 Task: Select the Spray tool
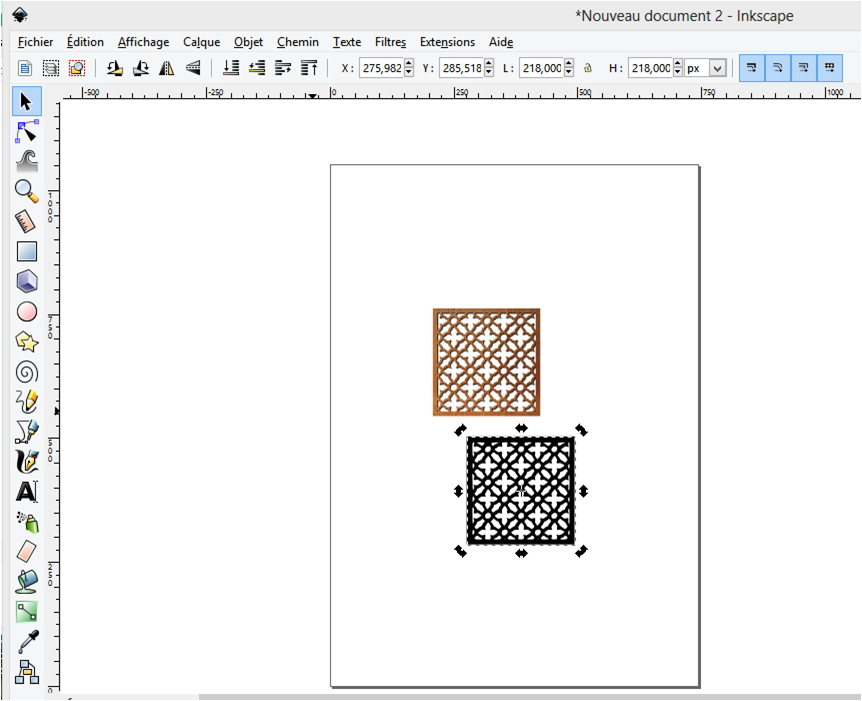click(x=27, y=522)
